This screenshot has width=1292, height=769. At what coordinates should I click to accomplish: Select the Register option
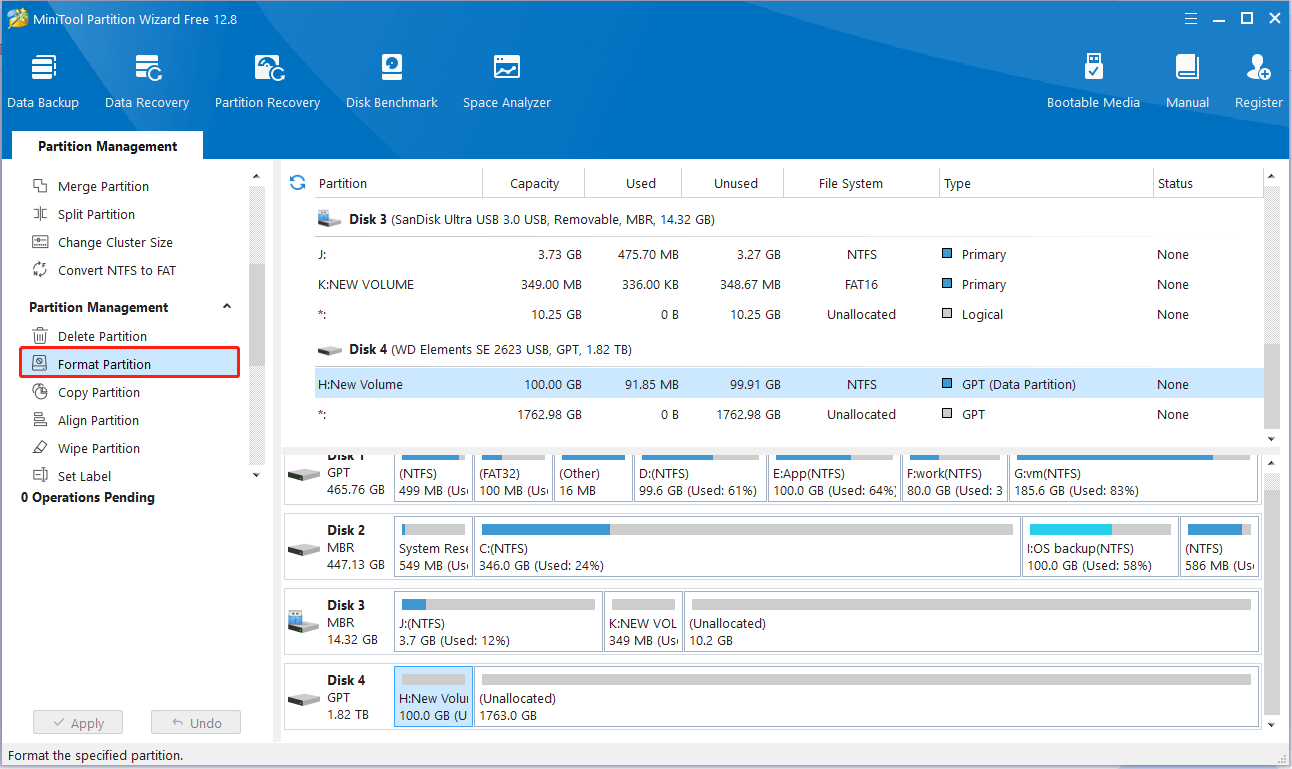(1258, 80)
